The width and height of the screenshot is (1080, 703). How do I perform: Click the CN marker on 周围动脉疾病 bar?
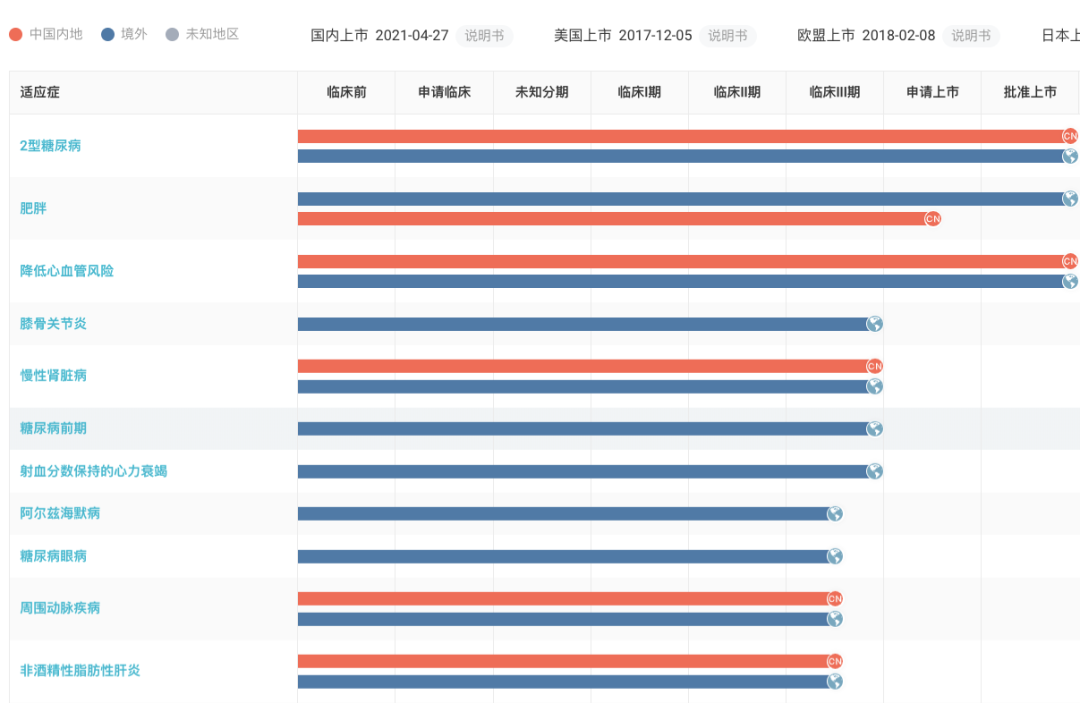(834, 599)
